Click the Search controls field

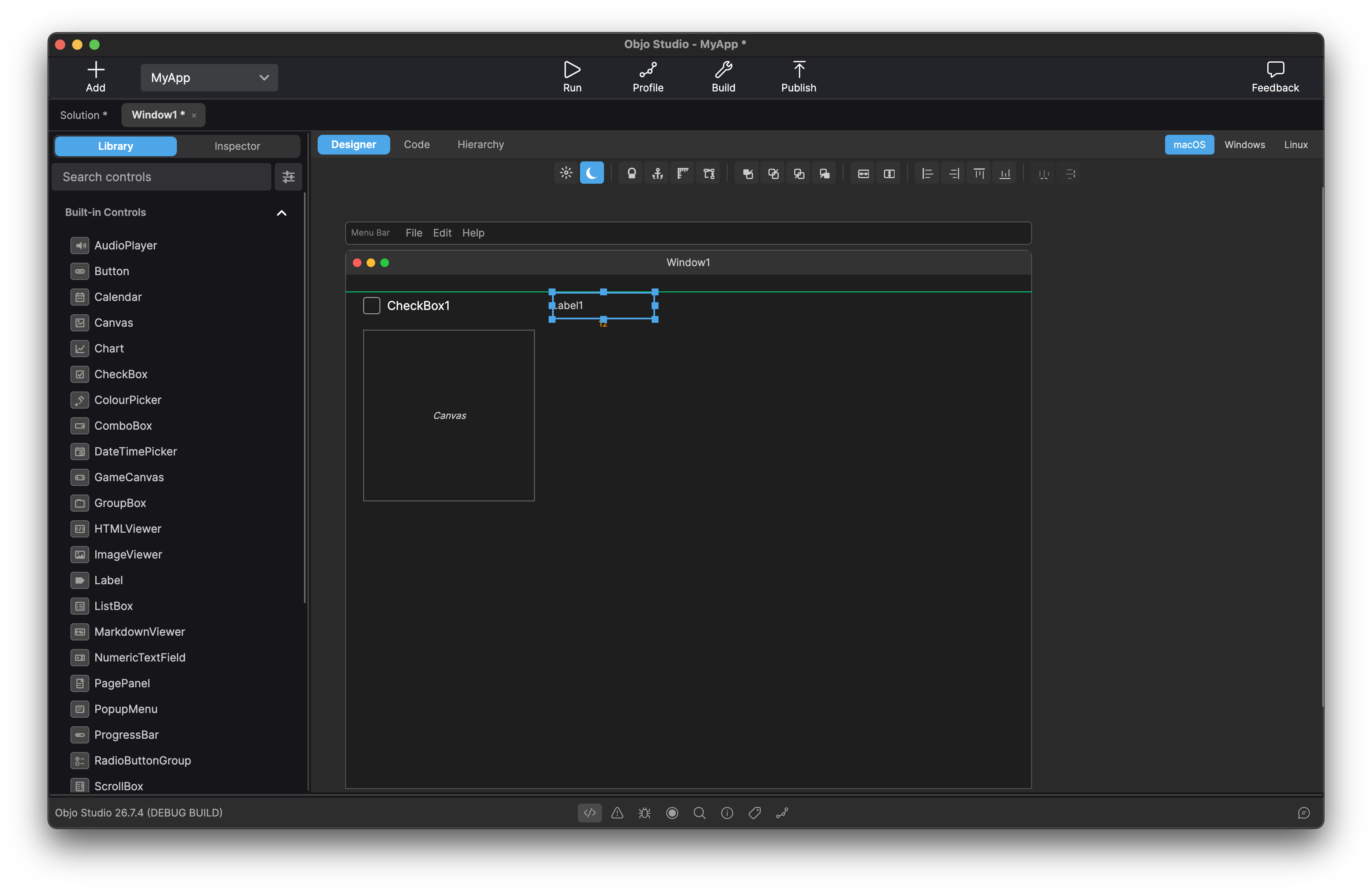pos(161,177)
